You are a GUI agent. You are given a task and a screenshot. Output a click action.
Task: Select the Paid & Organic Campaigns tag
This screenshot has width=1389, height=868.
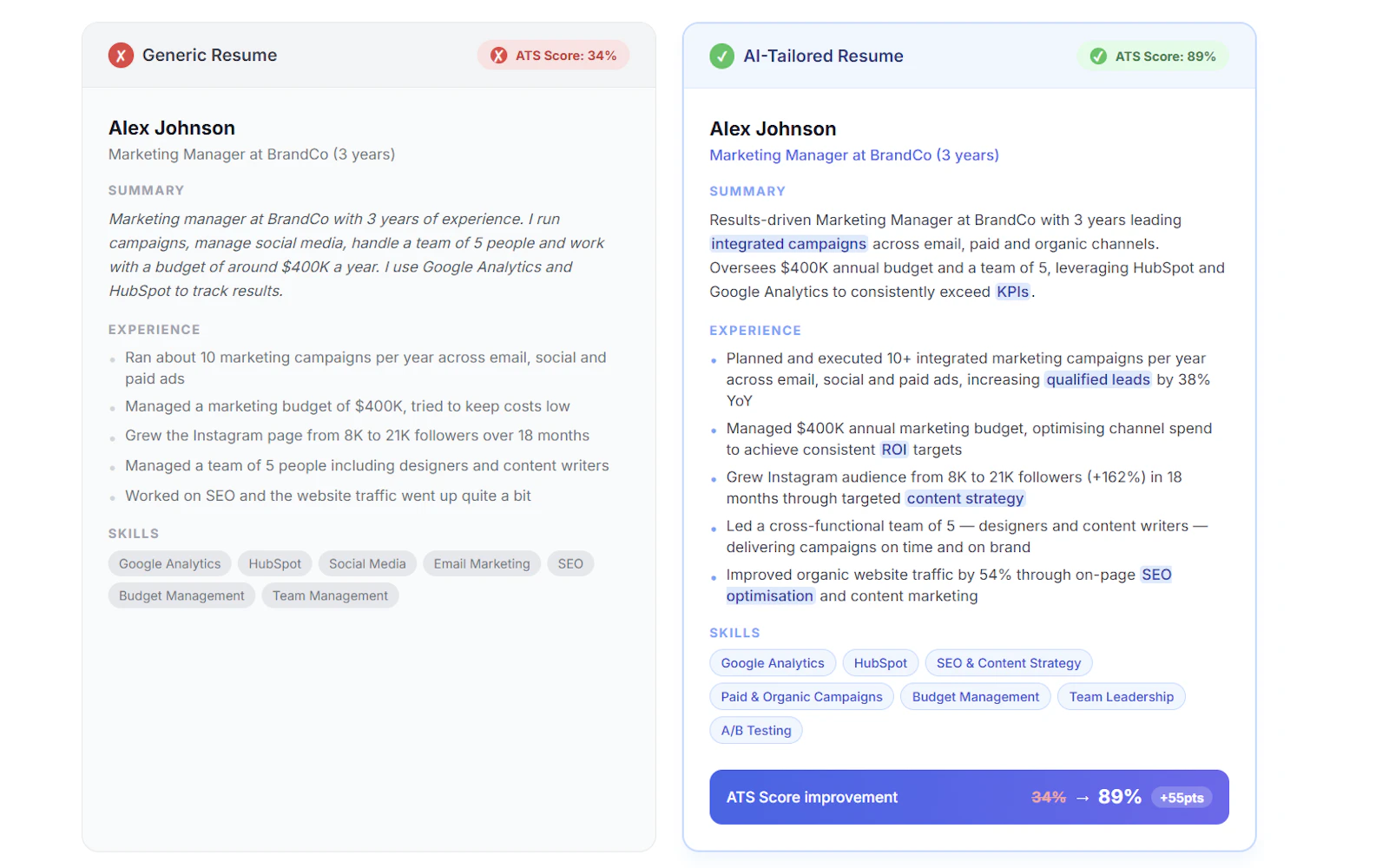click(x=801, y=697)
